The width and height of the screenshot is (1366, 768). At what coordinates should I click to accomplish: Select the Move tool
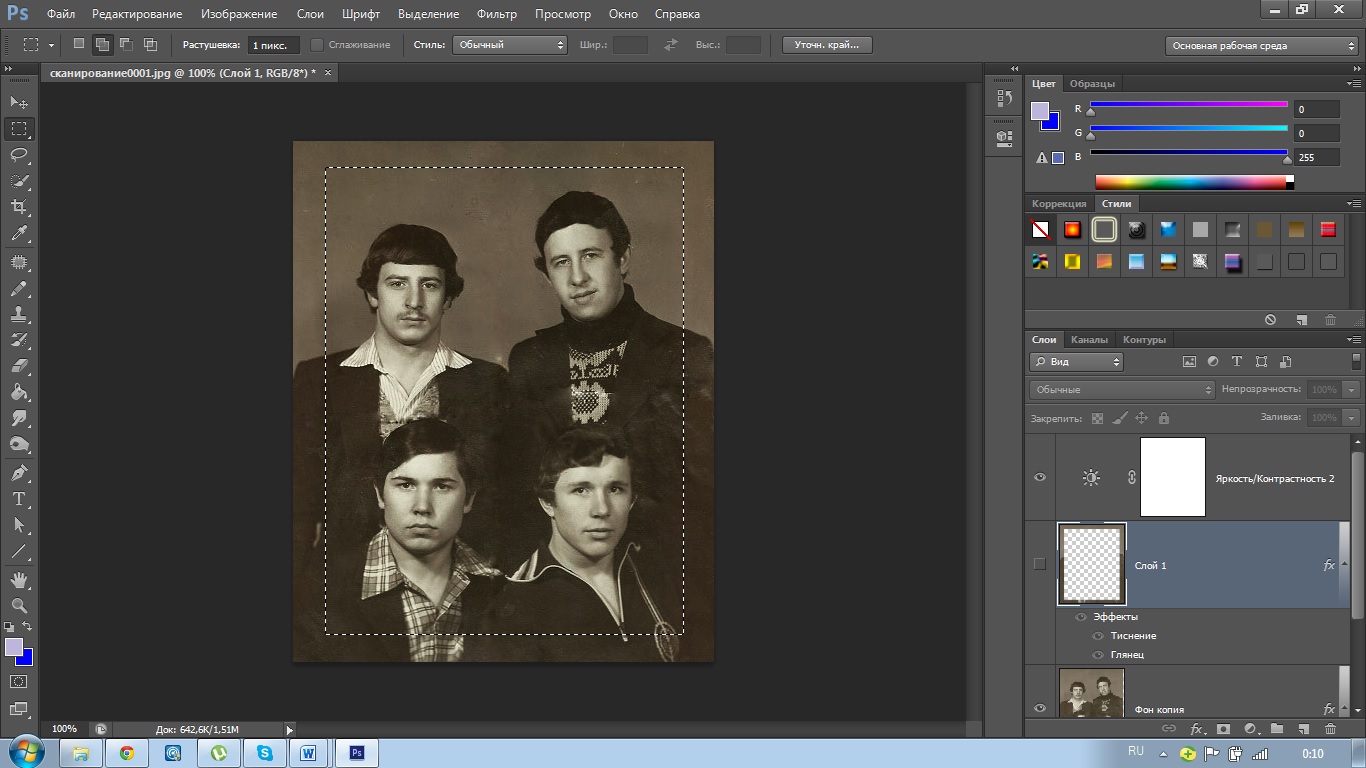pos(19,102)
